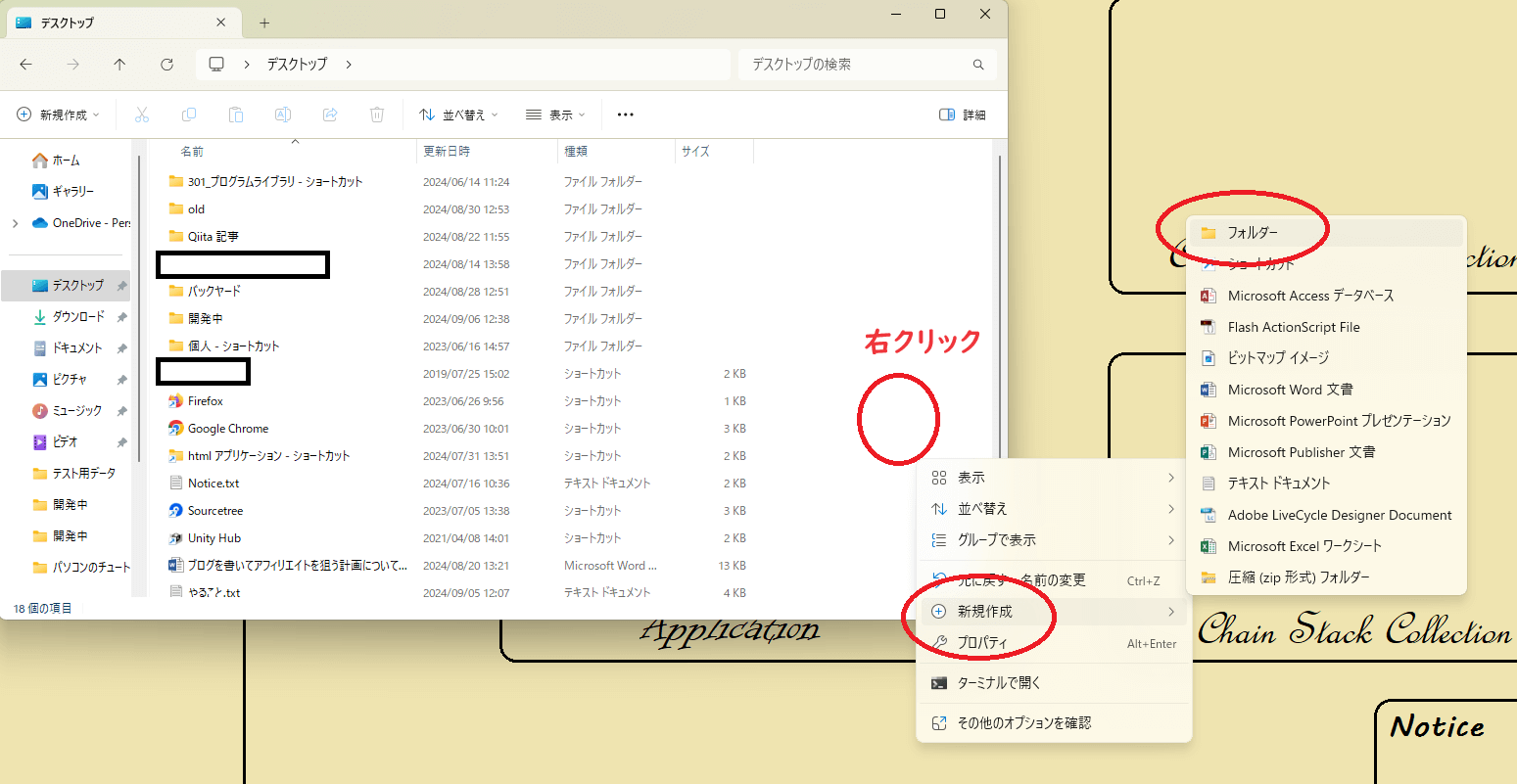
Task: Click the Sourcetree shortcut icon
Action: pos(176,511)
